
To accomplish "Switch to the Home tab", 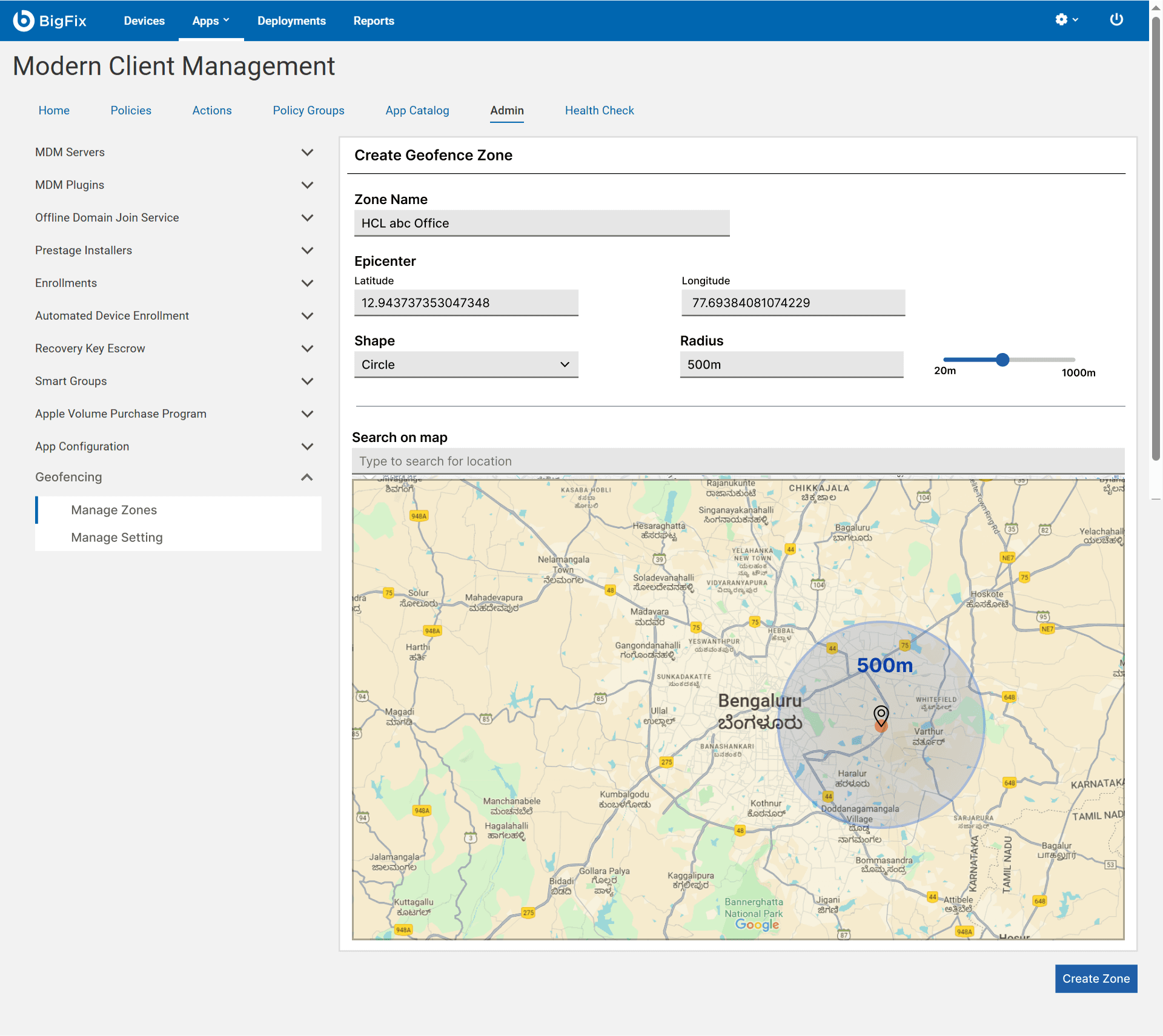I will coord(54,110).
